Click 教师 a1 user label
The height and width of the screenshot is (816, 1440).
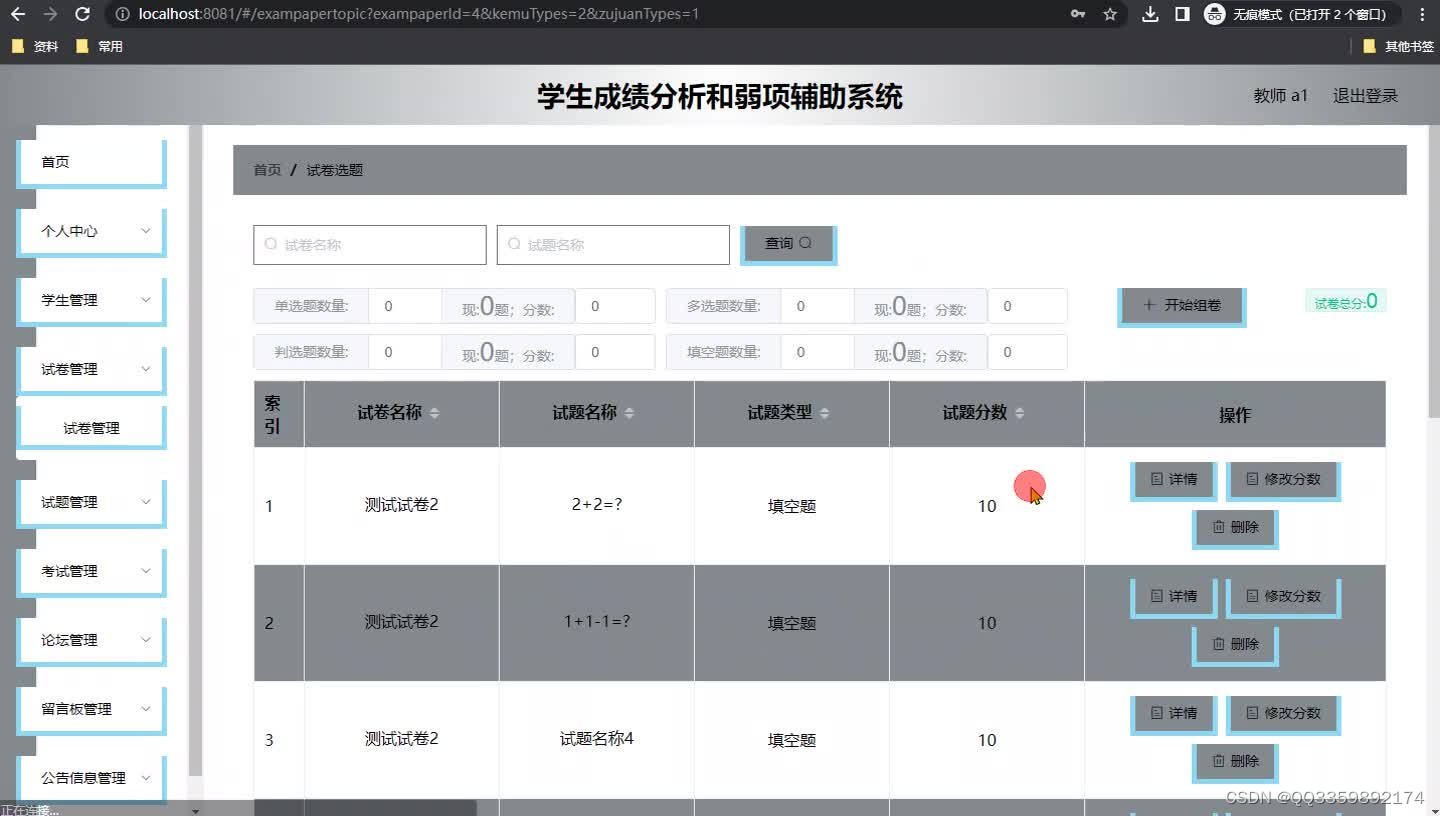[x=1280, y=96]
